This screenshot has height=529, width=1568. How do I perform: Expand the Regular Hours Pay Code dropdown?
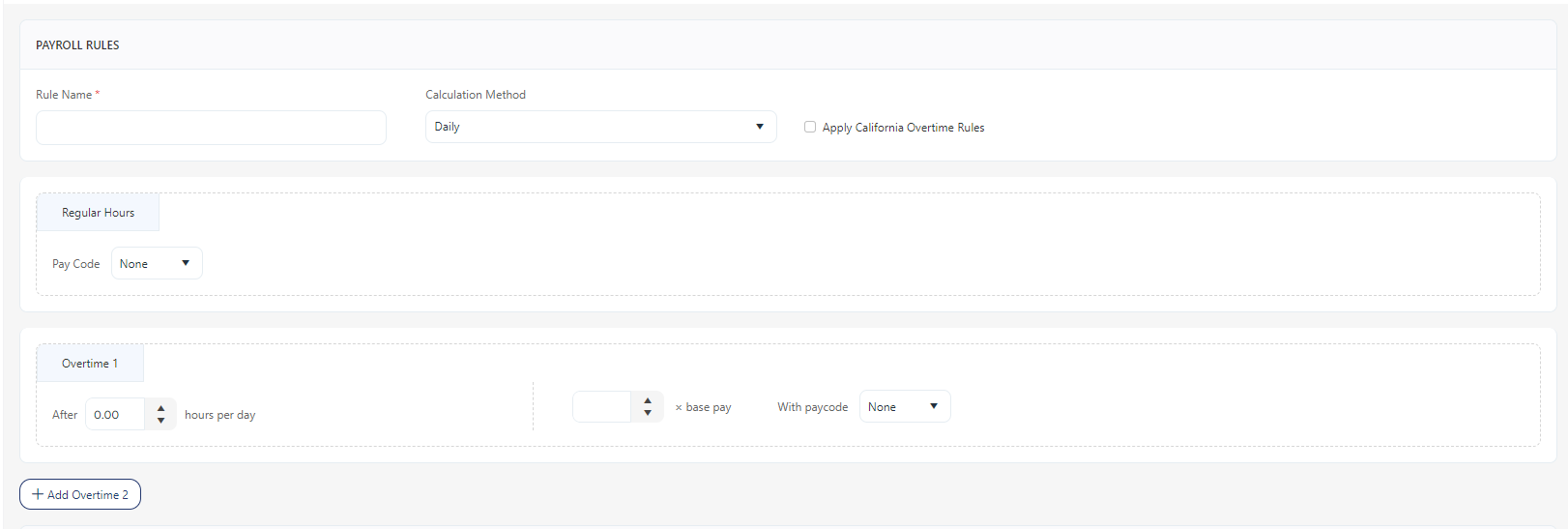click(x=156, y=264)
